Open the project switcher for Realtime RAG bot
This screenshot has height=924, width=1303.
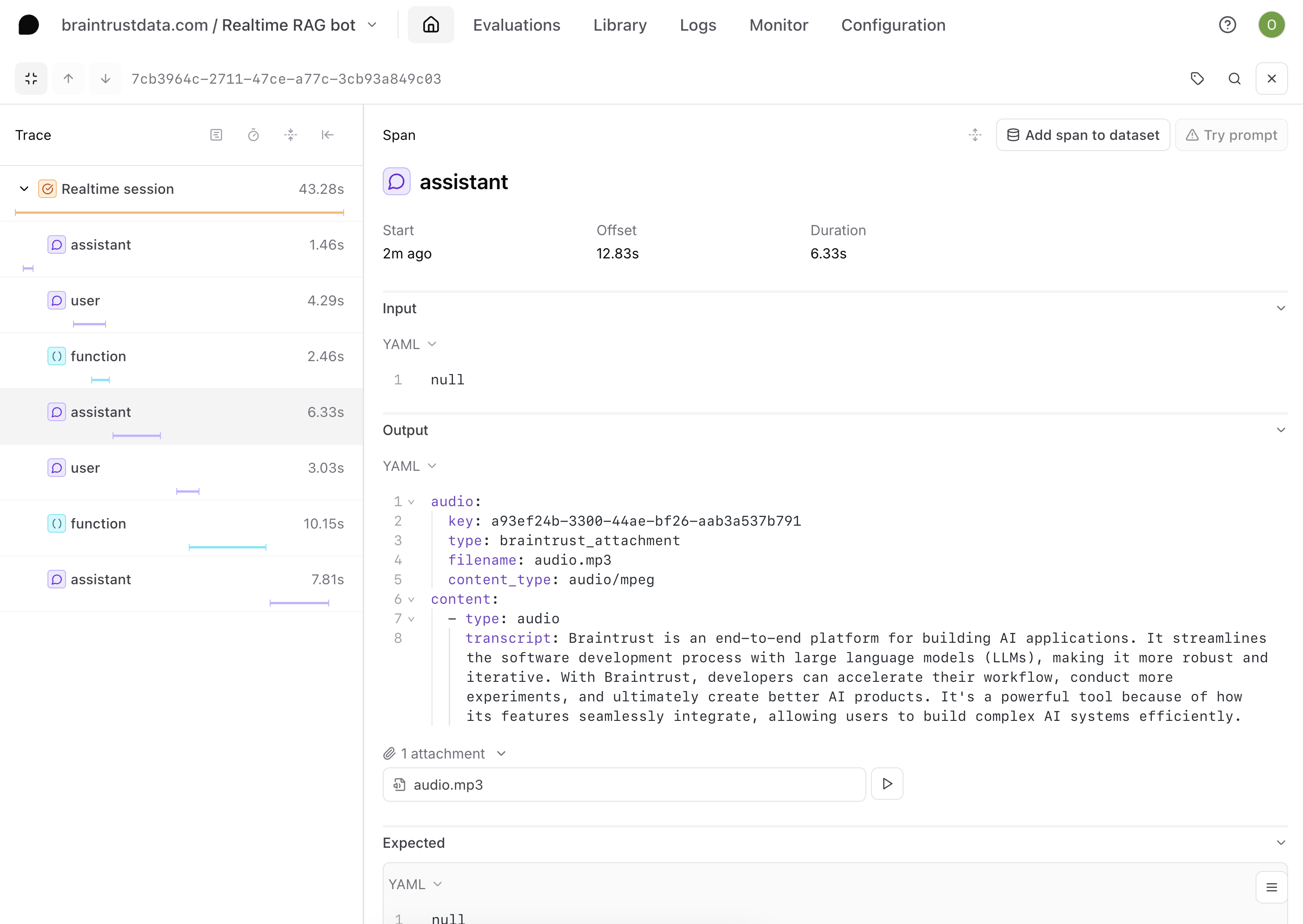pos(373,25)
